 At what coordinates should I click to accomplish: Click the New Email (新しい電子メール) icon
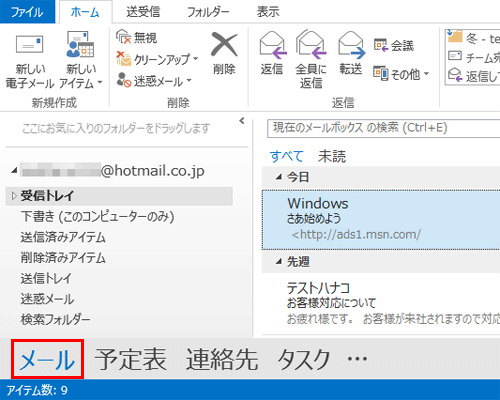[x=30, y=44]
